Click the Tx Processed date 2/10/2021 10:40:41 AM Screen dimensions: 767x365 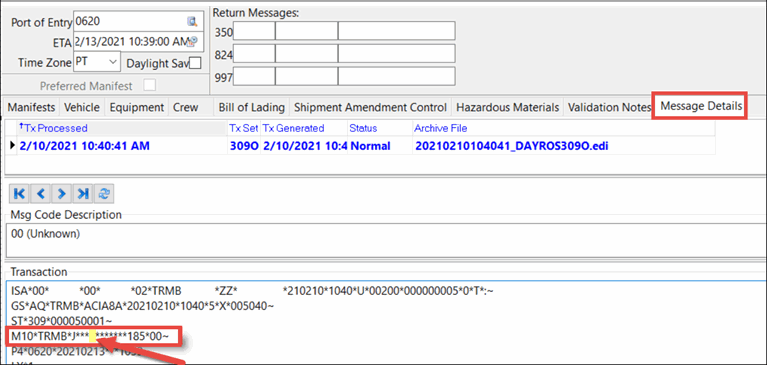(85, 146)
